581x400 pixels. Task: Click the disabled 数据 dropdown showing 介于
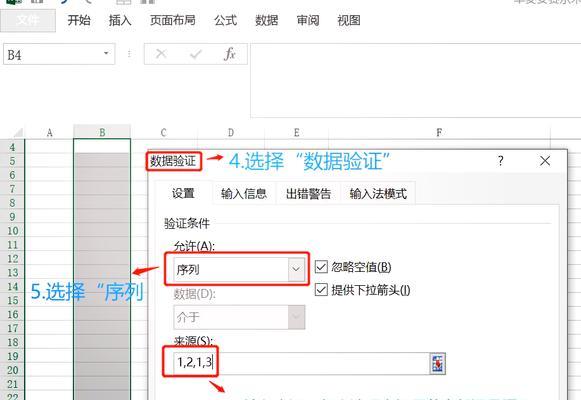(x=239, y=317)
